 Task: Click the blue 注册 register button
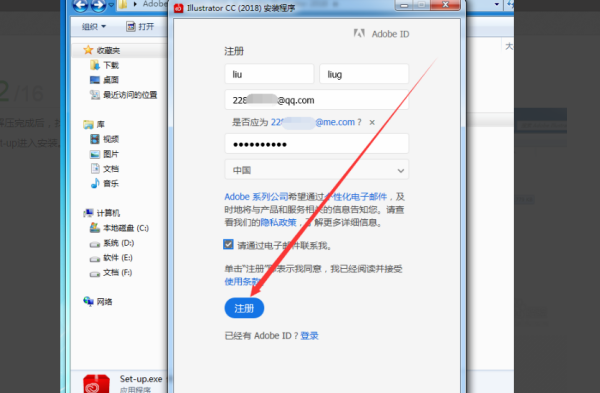click(244, 308)
